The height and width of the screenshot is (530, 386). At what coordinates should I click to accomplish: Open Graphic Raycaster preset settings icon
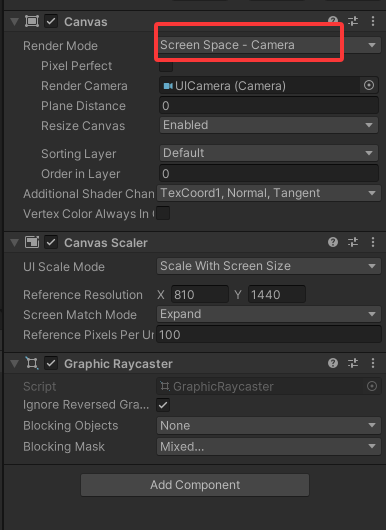click(x=353, y=363)
